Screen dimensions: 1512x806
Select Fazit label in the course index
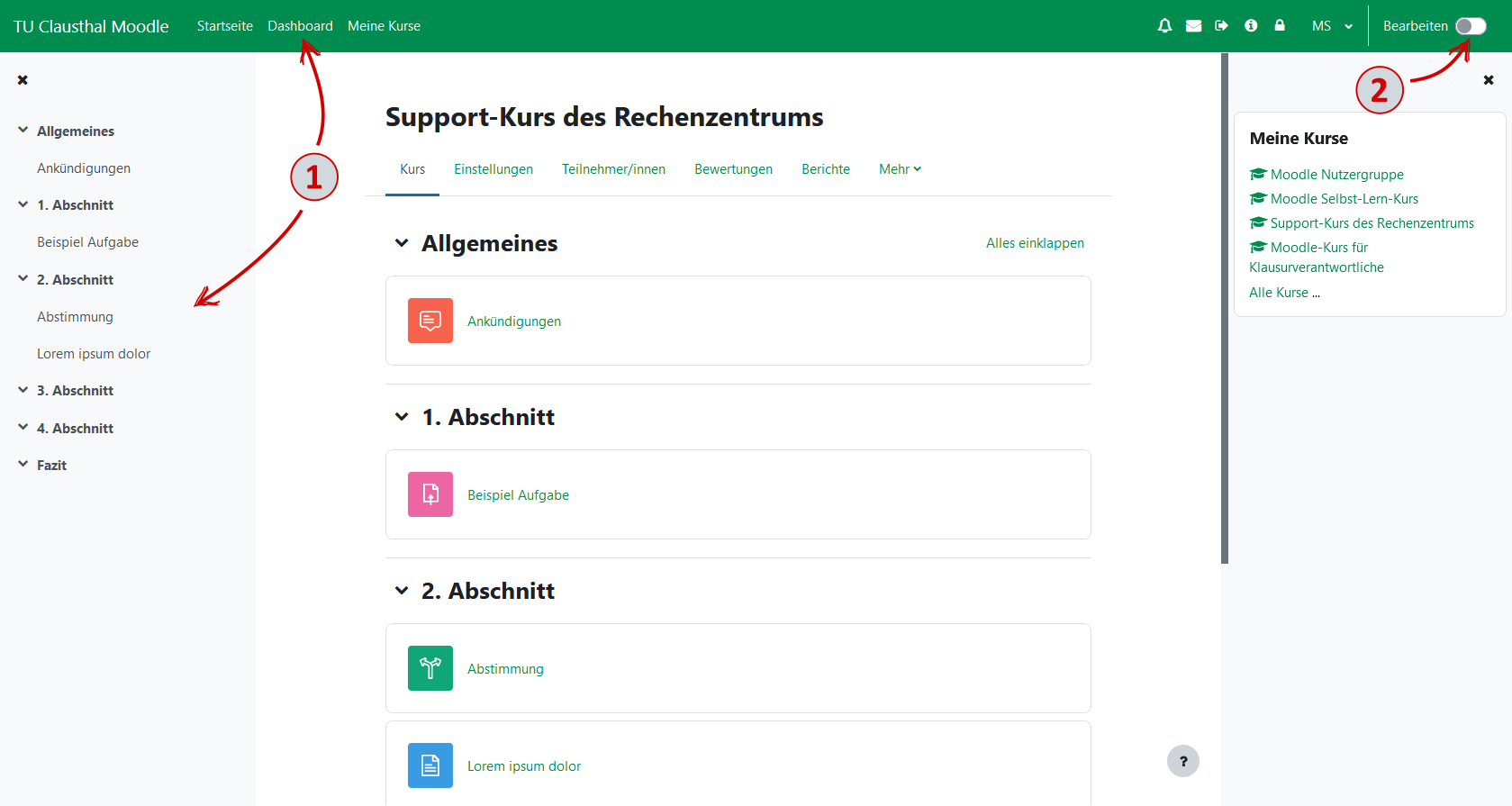[x=51, y=466]
